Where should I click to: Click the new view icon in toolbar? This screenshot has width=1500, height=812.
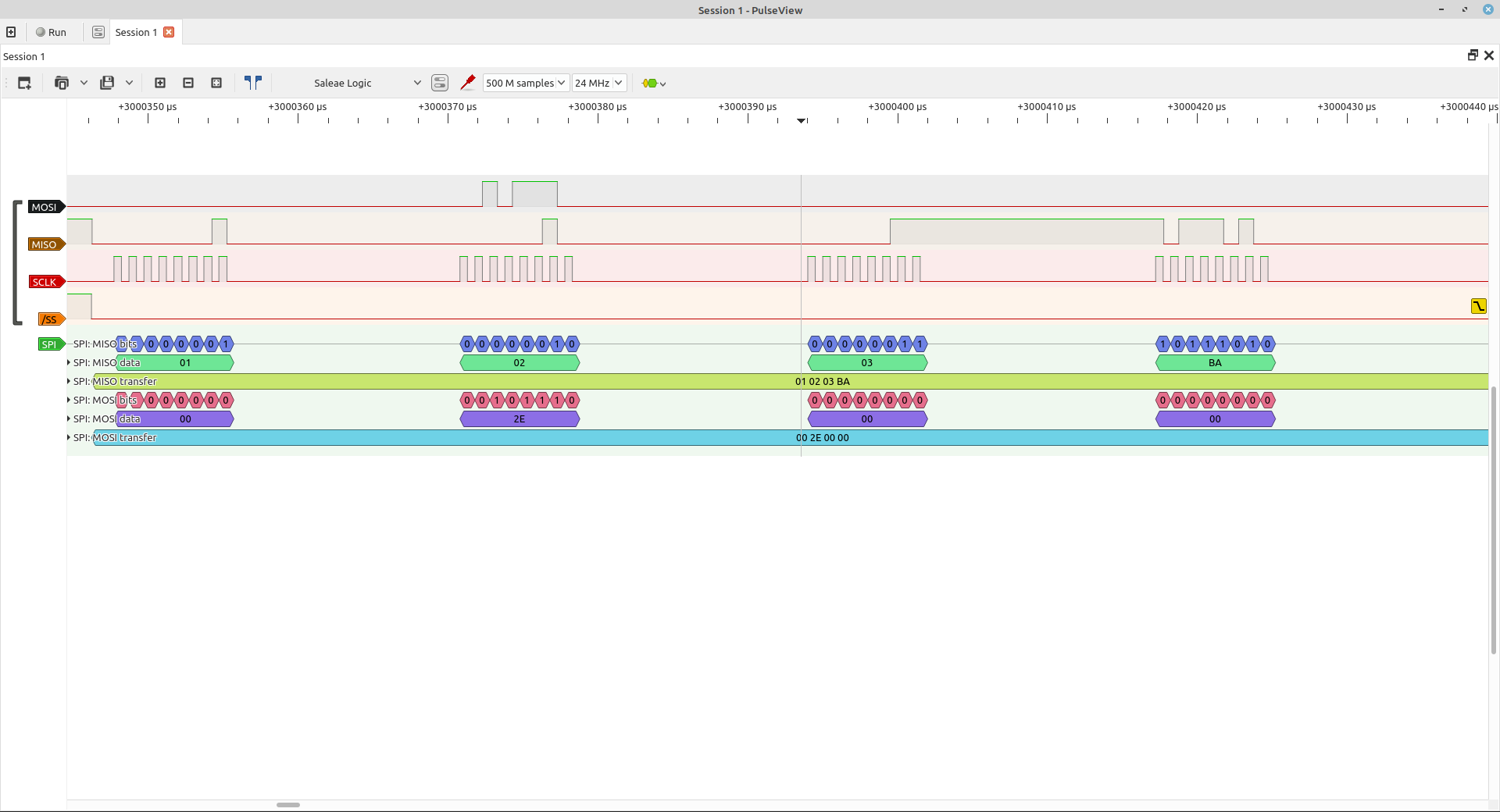coord(24,83)
